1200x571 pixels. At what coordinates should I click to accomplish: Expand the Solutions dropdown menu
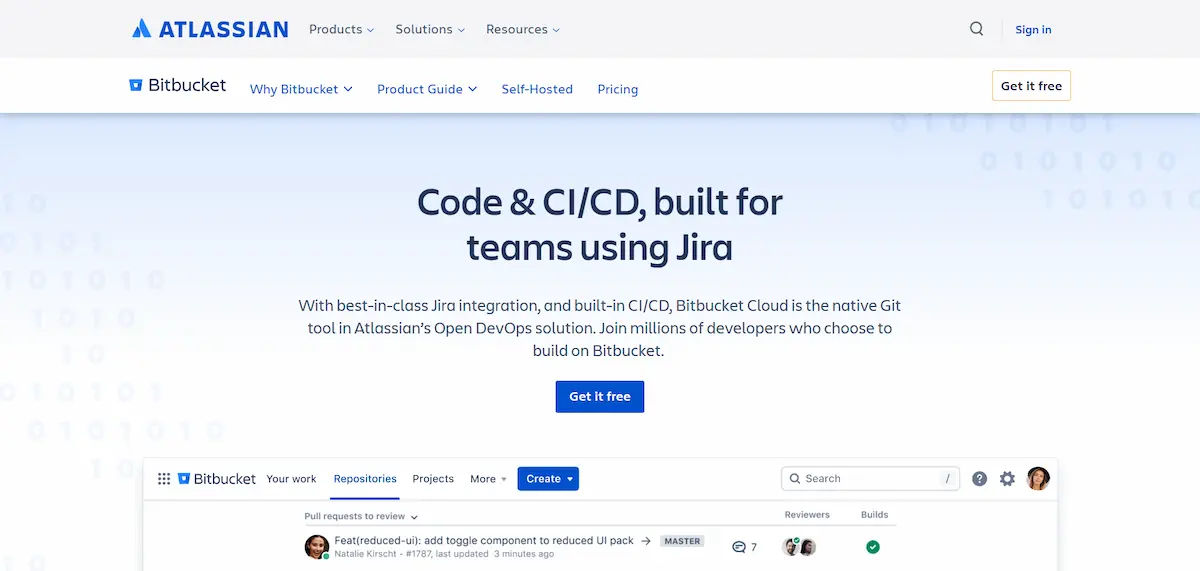point(430,29)
